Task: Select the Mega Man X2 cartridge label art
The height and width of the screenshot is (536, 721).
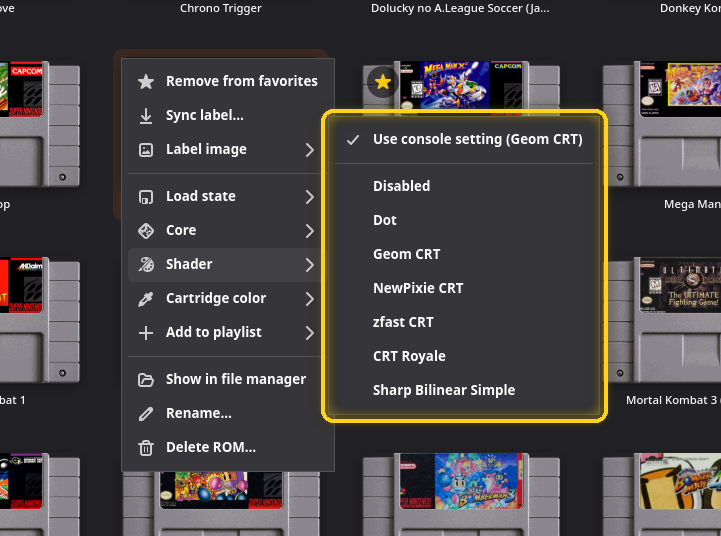Action: click(x=461, y=88)
